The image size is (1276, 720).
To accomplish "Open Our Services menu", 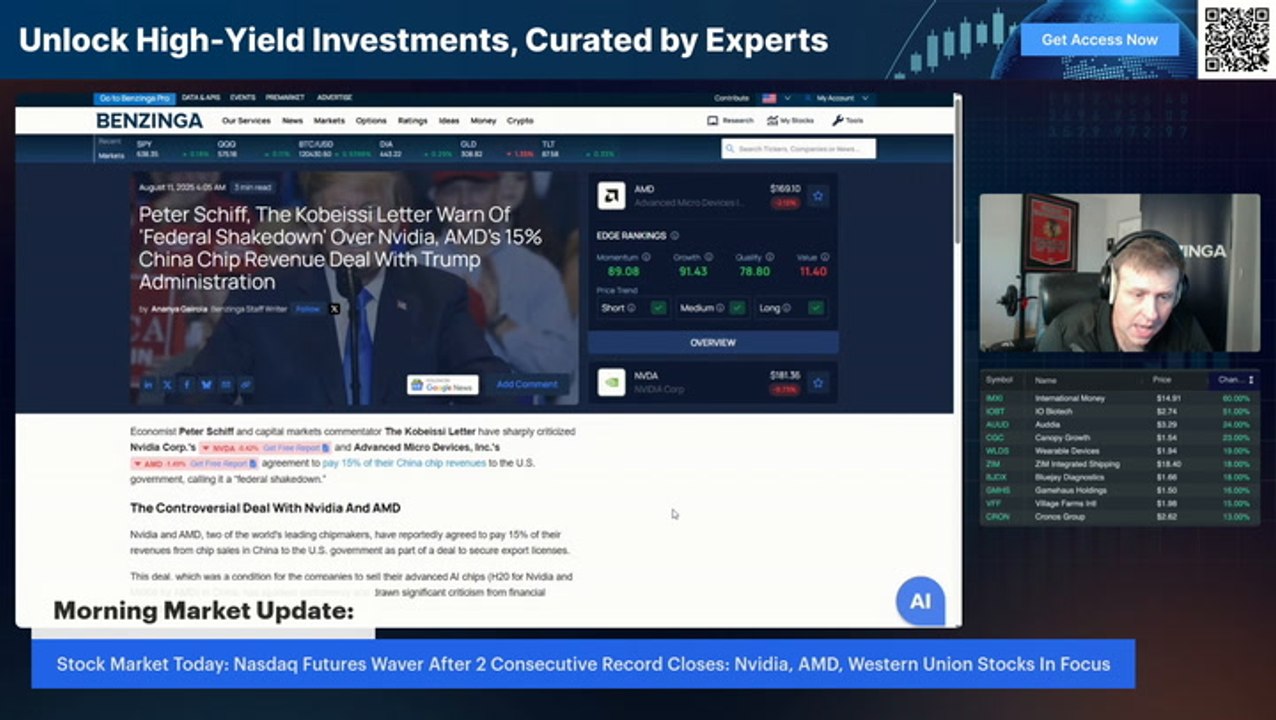I will [246, 121].
